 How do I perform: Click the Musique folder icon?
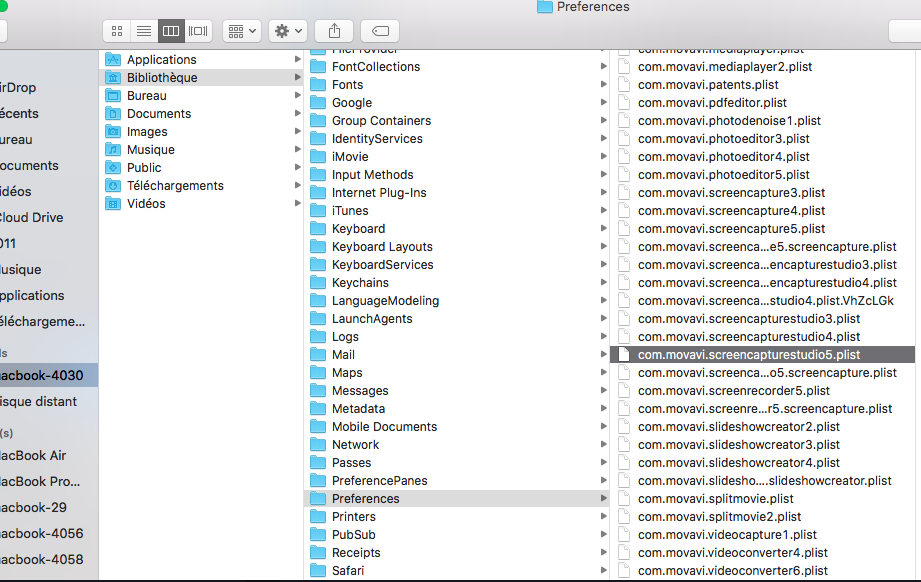(112, 150)
